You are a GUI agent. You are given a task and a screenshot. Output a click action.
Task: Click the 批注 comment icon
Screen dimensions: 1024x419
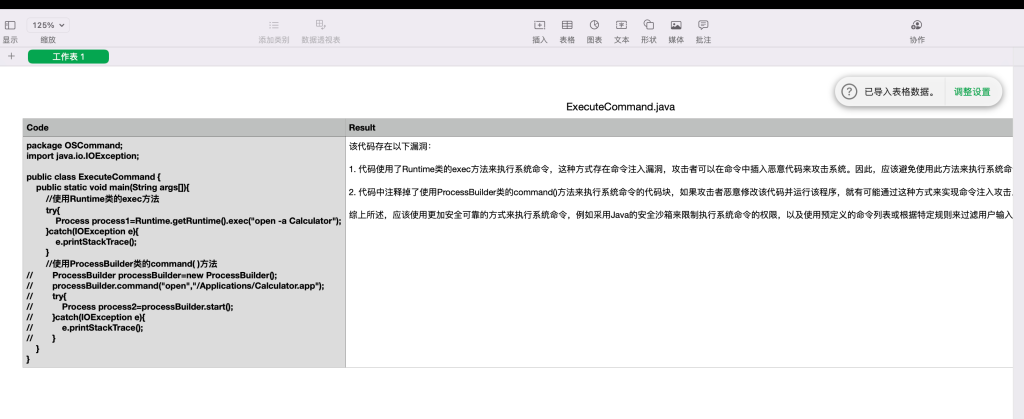tap(703, 25)
